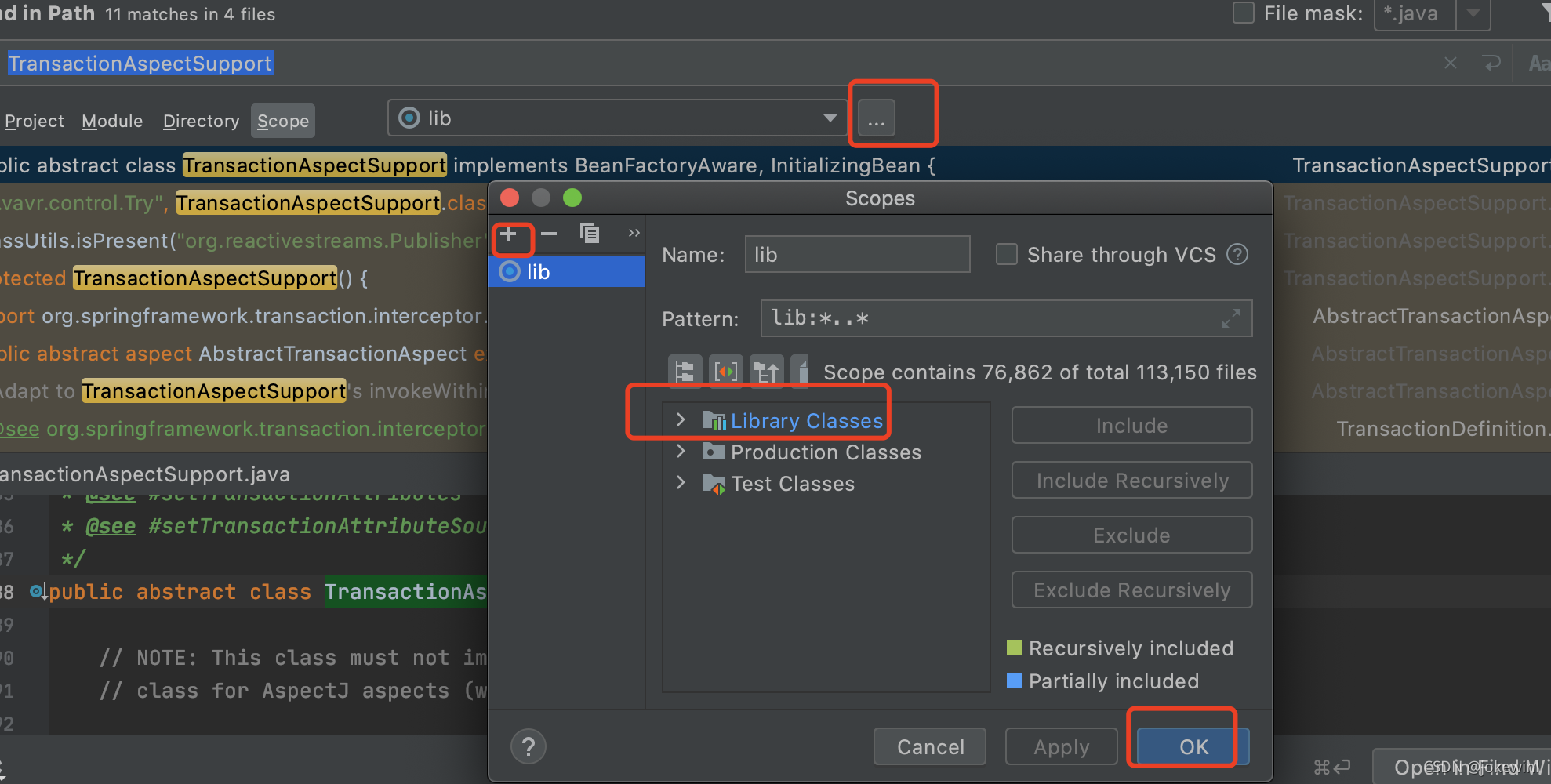Edit the scope Name field
Screen dimensions: 1551x784
click(x=857, y=255)
